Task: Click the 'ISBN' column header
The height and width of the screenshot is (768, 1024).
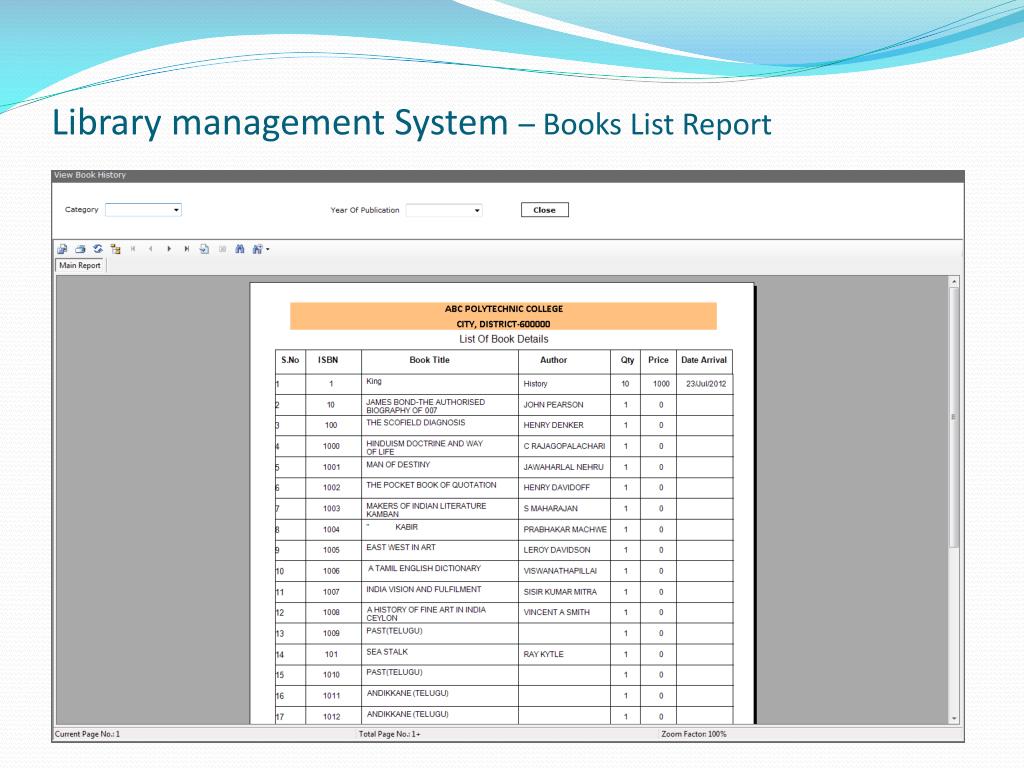Action: click(x=328, y=360)
